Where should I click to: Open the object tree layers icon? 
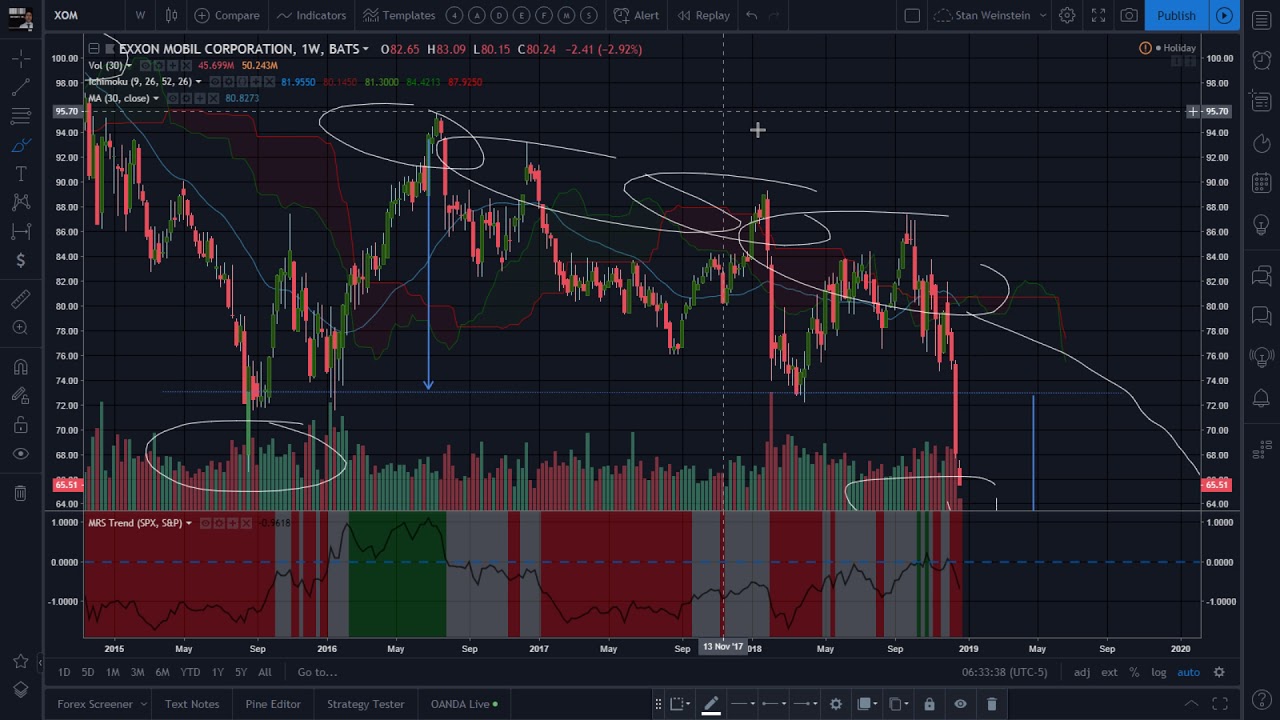coord(20,690)
